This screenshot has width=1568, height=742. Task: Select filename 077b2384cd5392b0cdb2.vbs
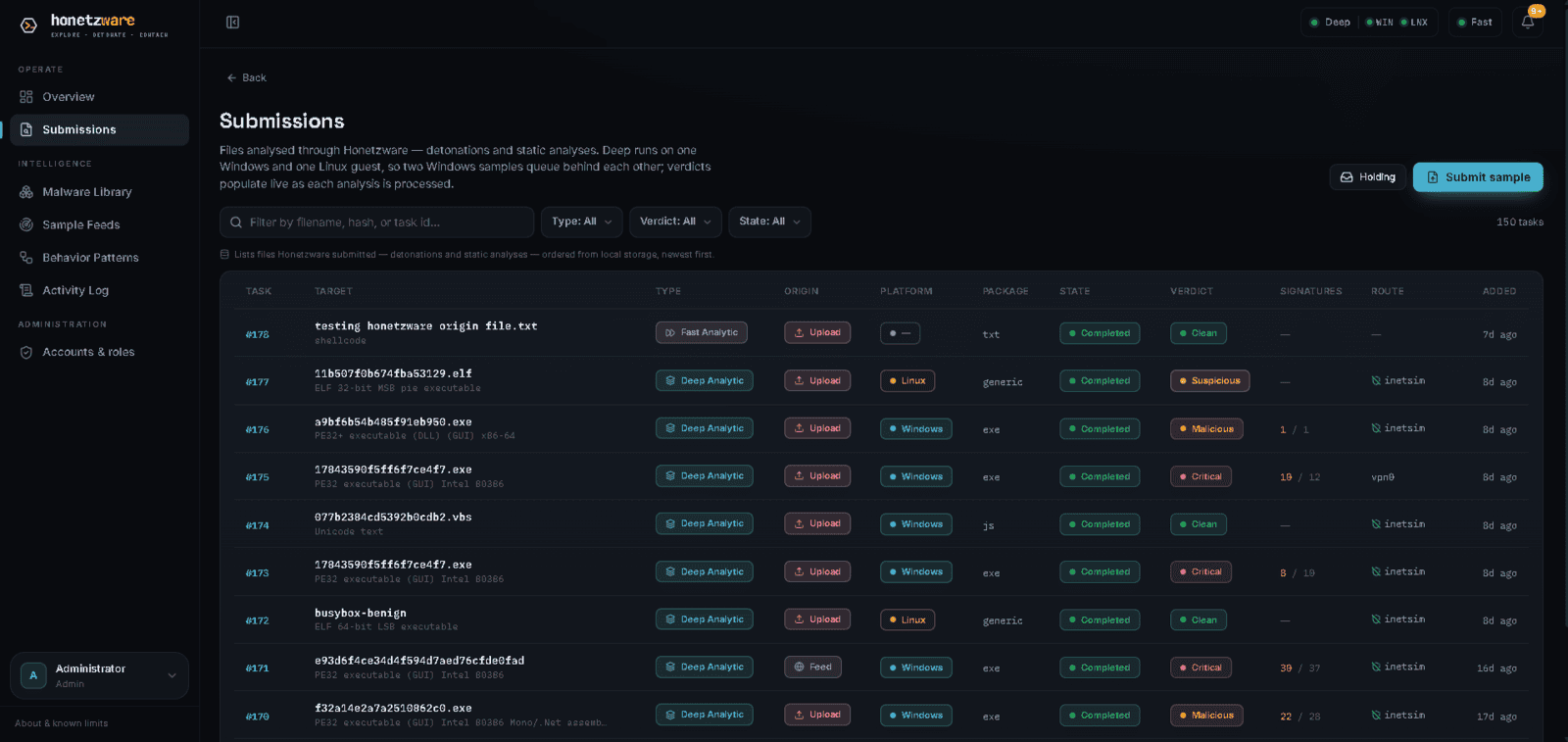[x=393, y=517]
